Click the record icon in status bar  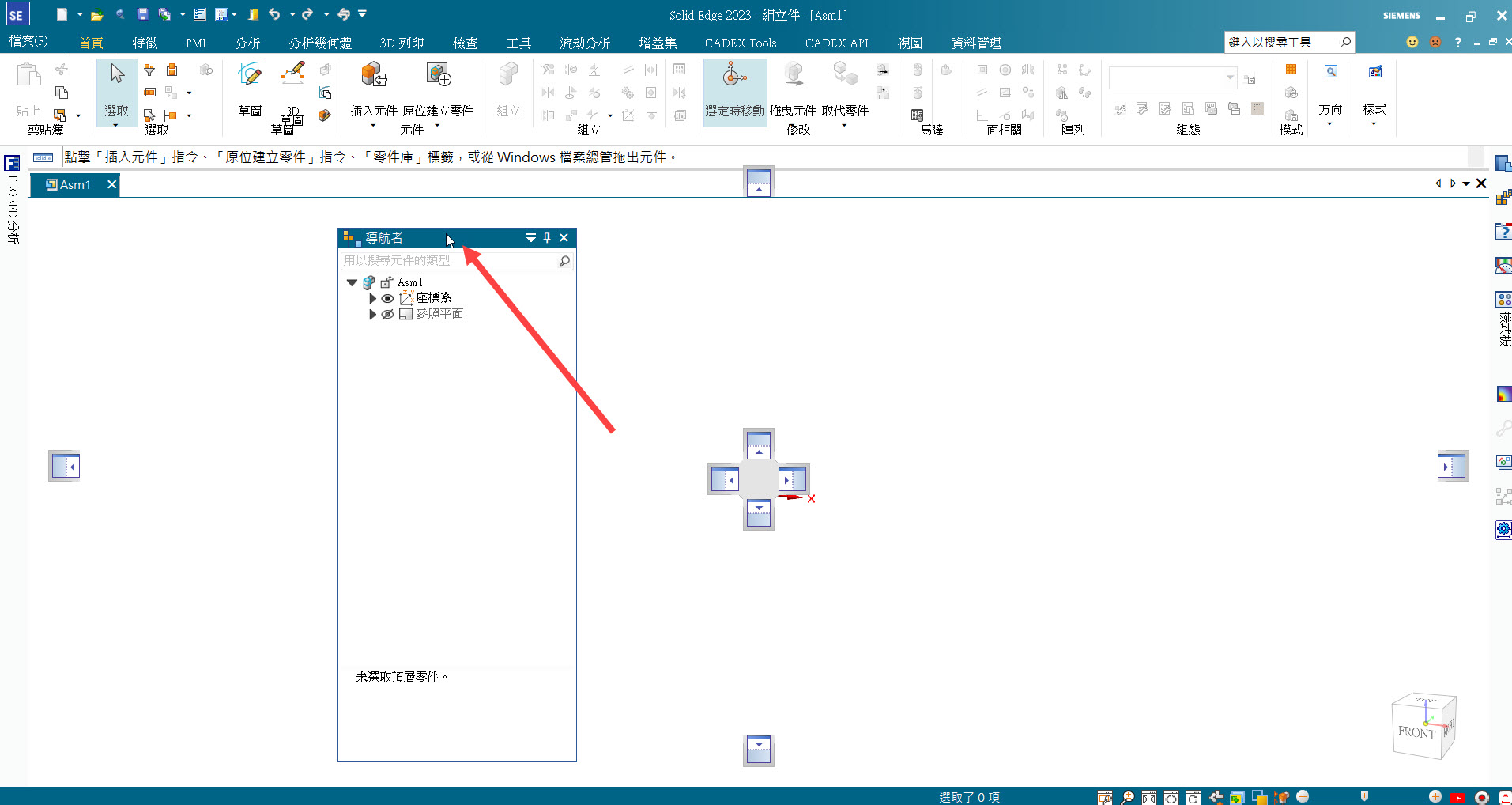1482,797
